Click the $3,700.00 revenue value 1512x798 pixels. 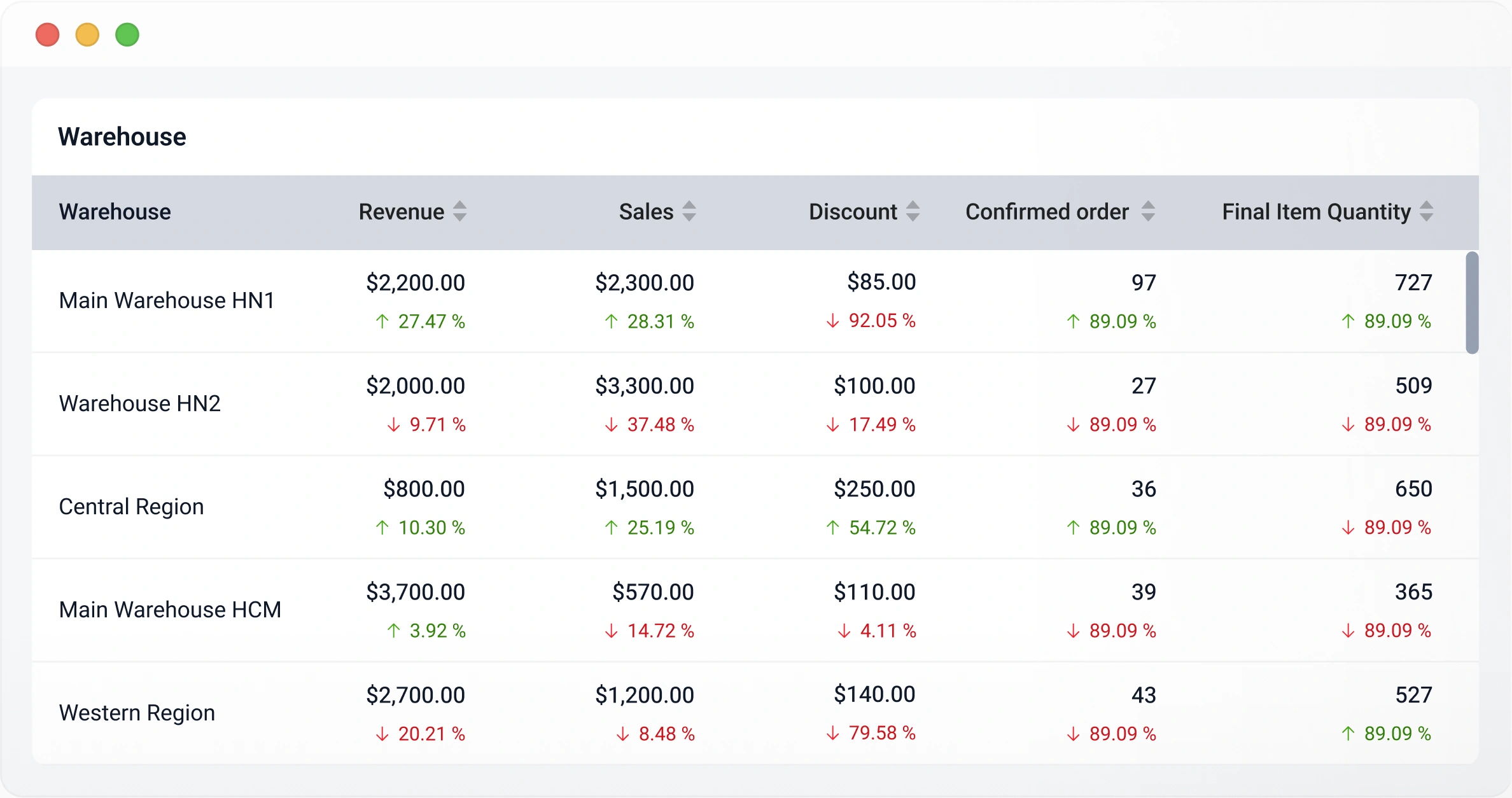point(416,592)
